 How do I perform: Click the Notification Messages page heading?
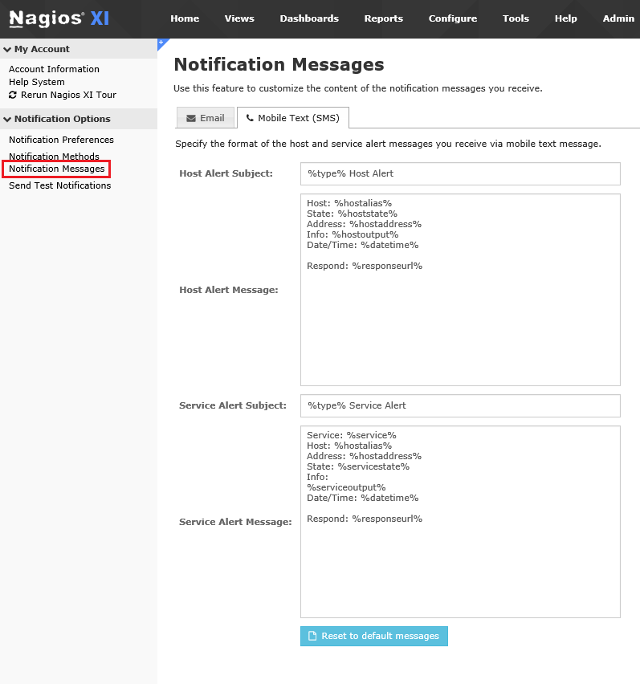tap(279, 65)
